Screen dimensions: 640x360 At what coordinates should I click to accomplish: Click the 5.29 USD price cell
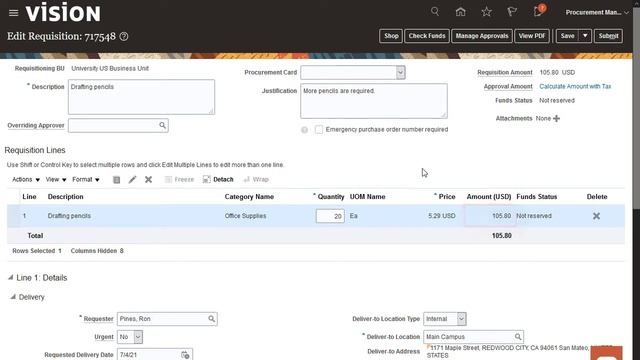(442, 216)
